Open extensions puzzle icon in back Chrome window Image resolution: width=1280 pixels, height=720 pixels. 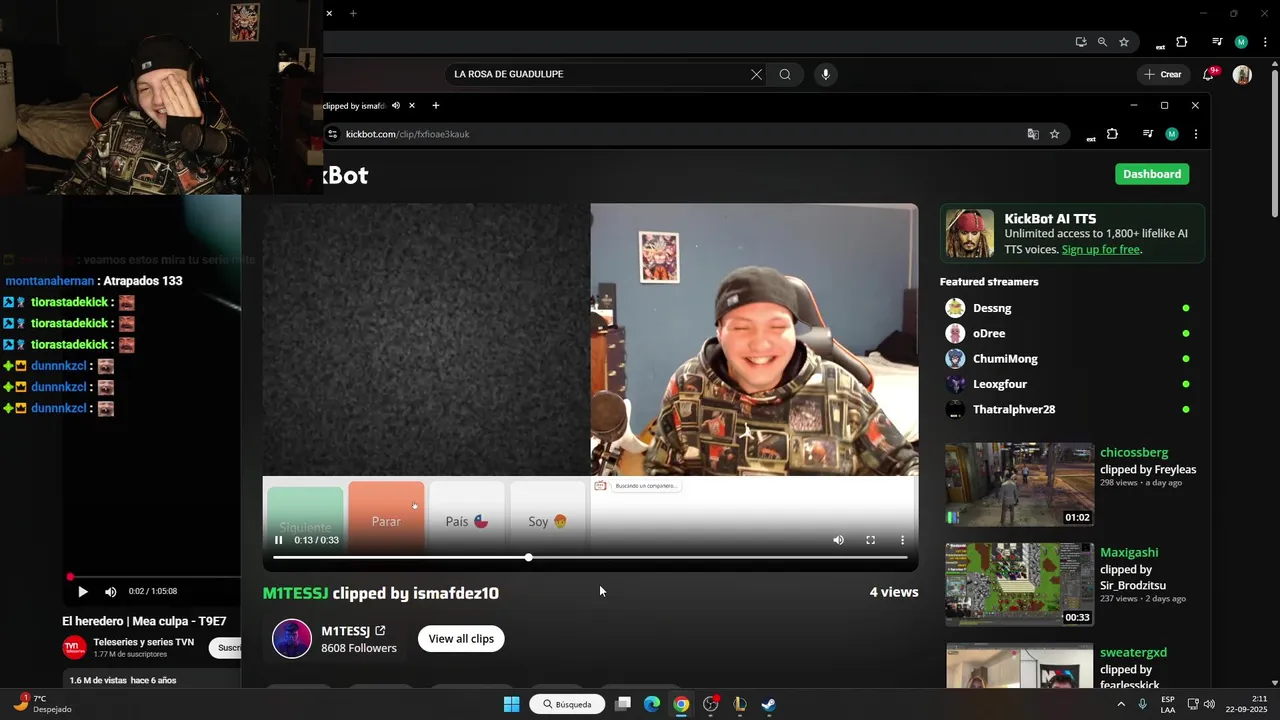point(1181,42)
